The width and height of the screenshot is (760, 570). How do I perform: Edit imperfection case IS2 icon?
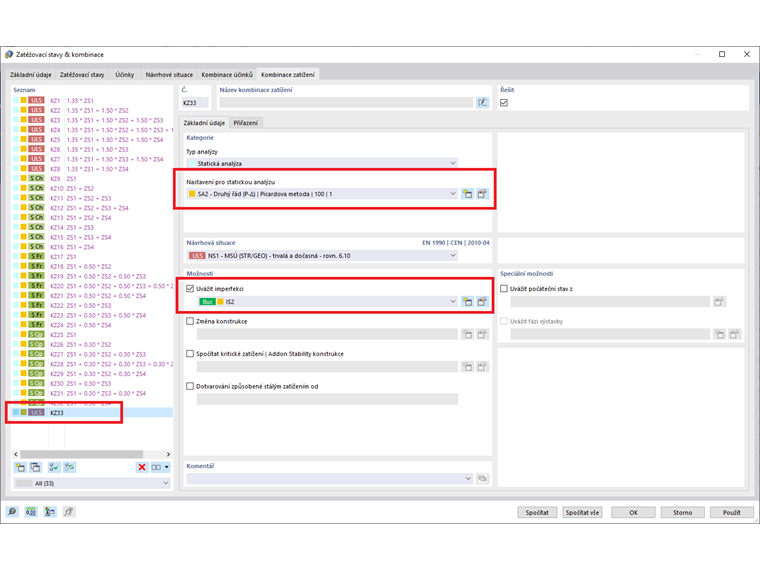pyautogui.click(x=482, y=301)
